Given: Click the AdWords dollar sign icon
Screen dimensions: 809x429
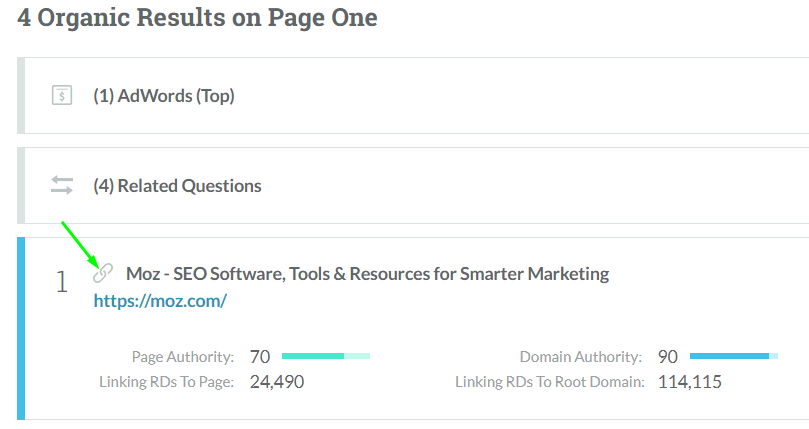Looking at the screenshot, I should [x=62, y=96].
